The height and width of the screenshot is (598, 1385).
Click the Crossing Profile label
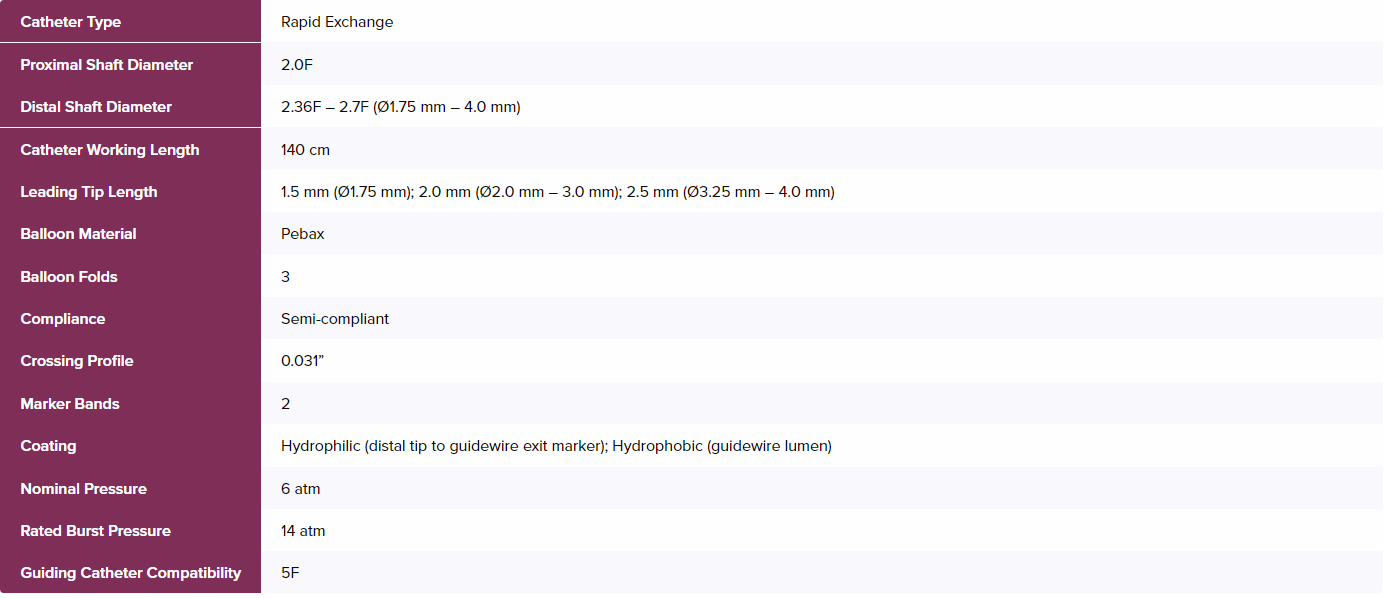coord(76,361)
